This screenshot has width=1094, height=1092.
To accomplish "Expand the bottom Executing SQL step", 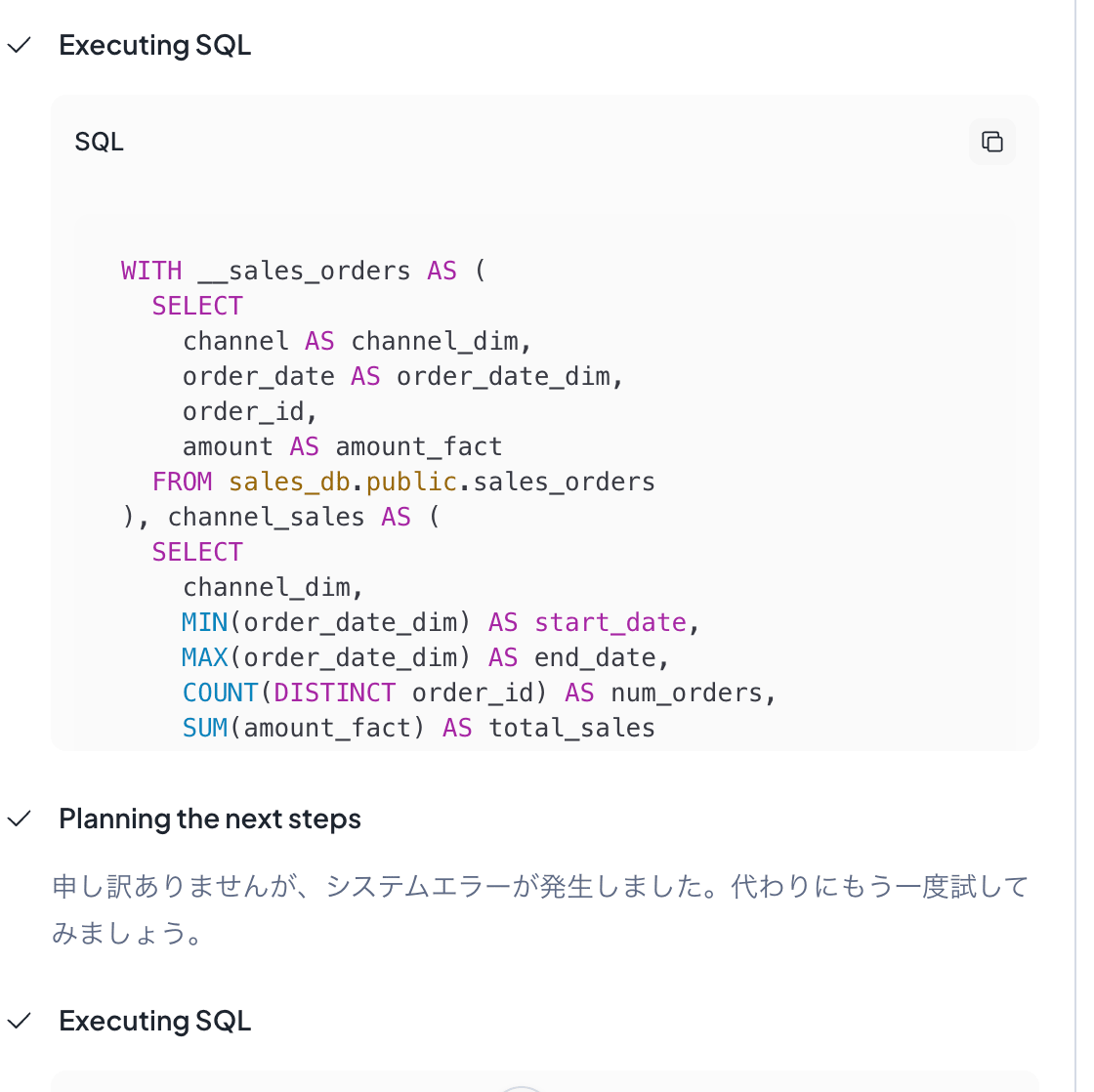I will 154,1021.
